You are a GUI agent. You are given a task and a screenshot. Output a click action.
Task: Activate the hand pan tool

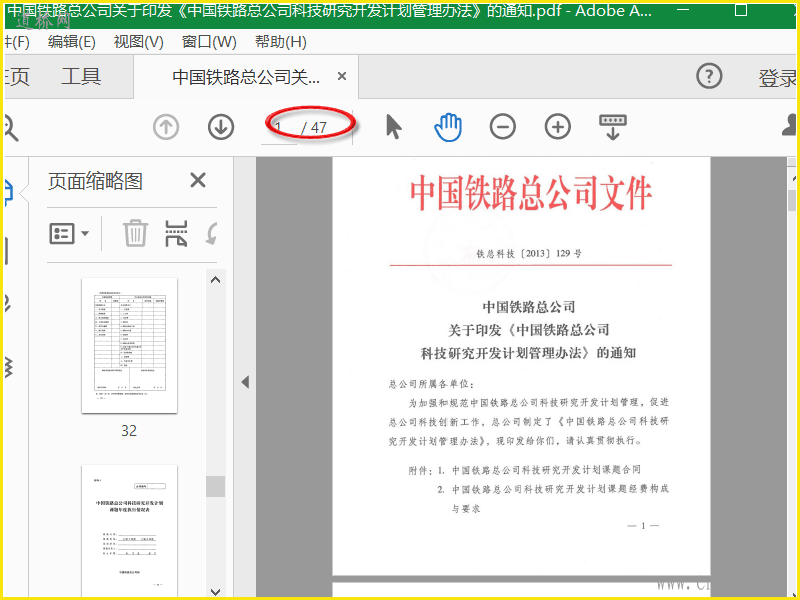448,127
